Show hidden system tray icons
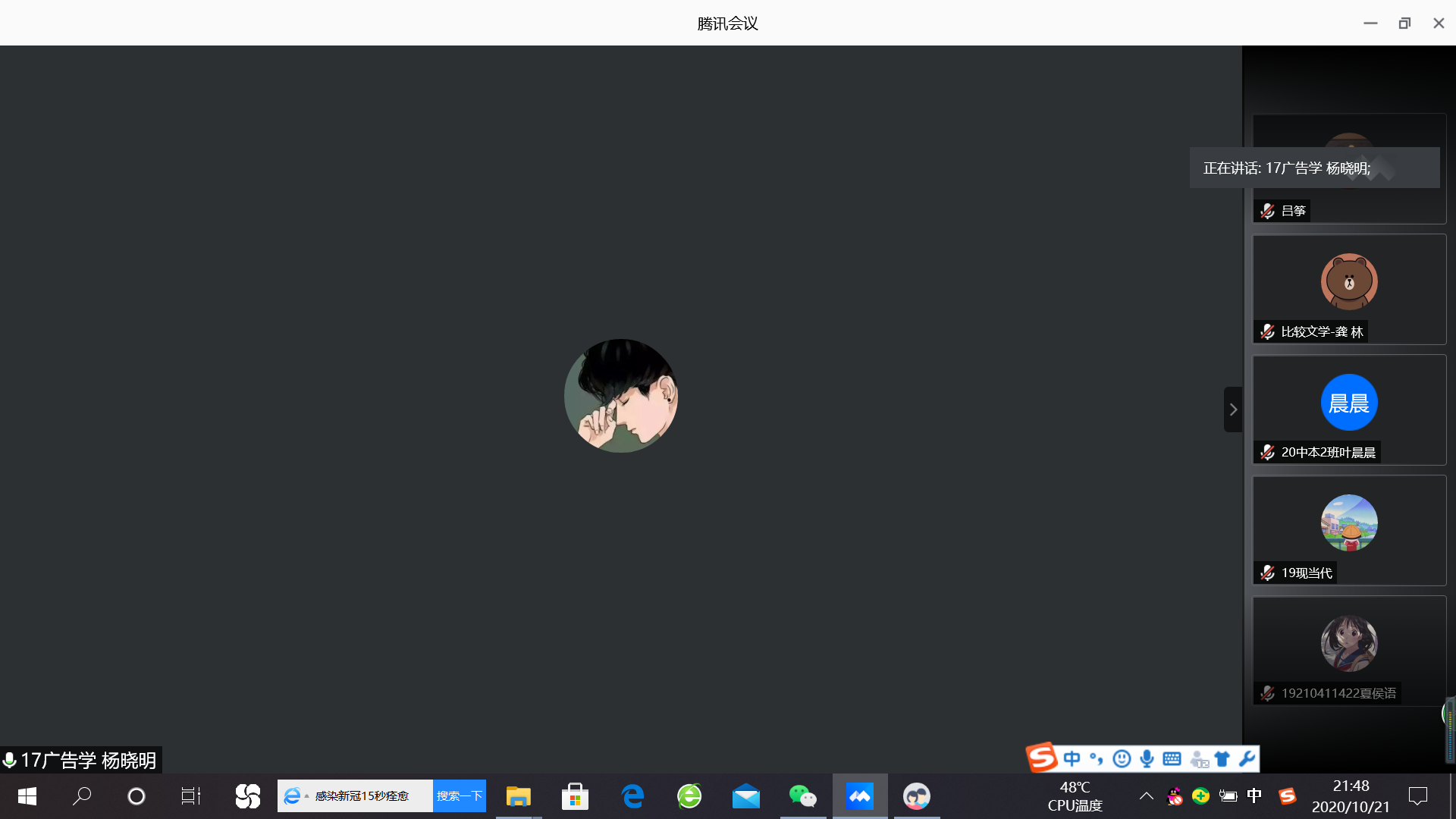Screen dimensions: 1456x819 tap(1146, 796)
